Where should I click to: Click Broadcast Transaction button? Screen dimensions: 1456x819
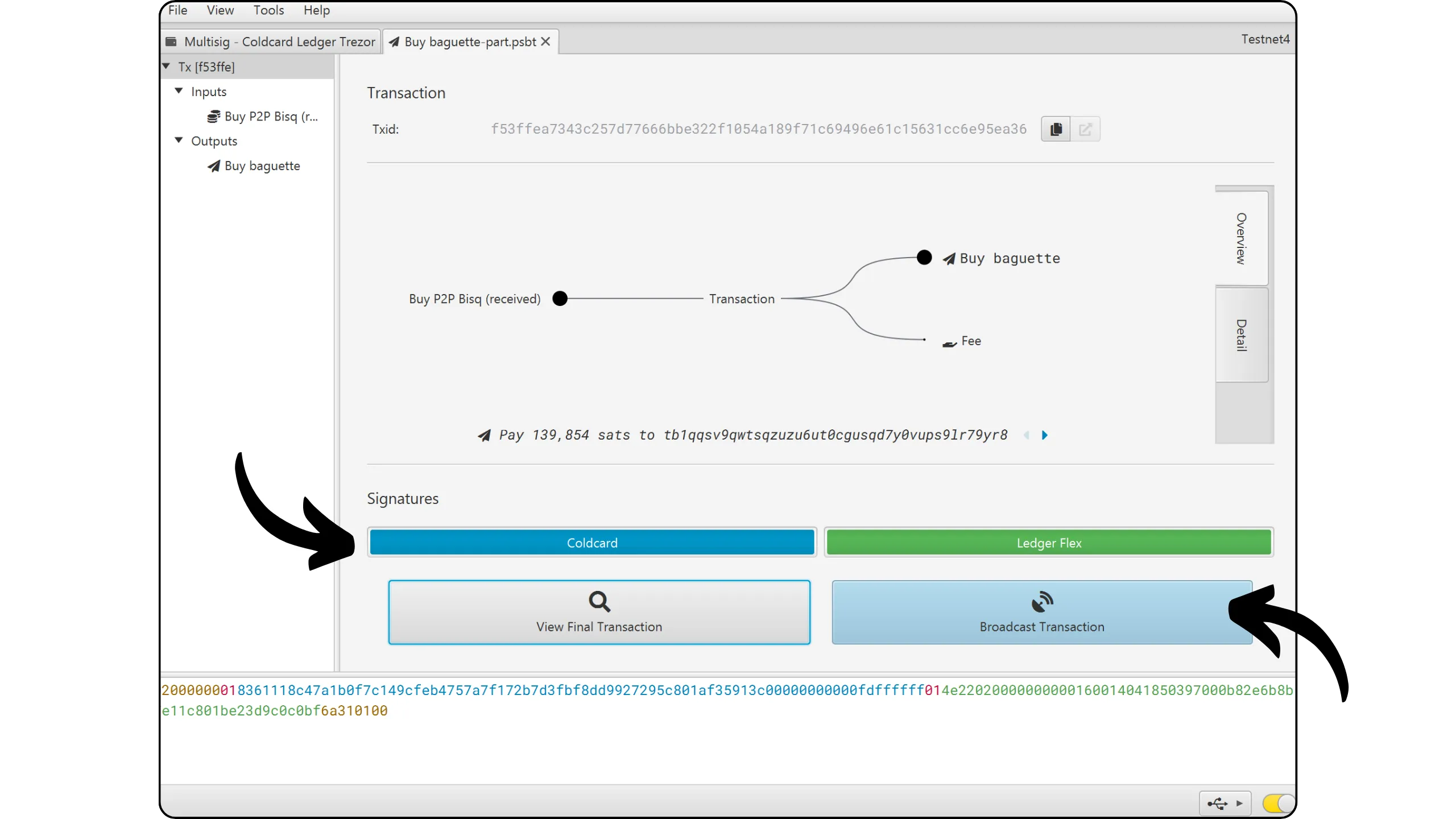1041,612
